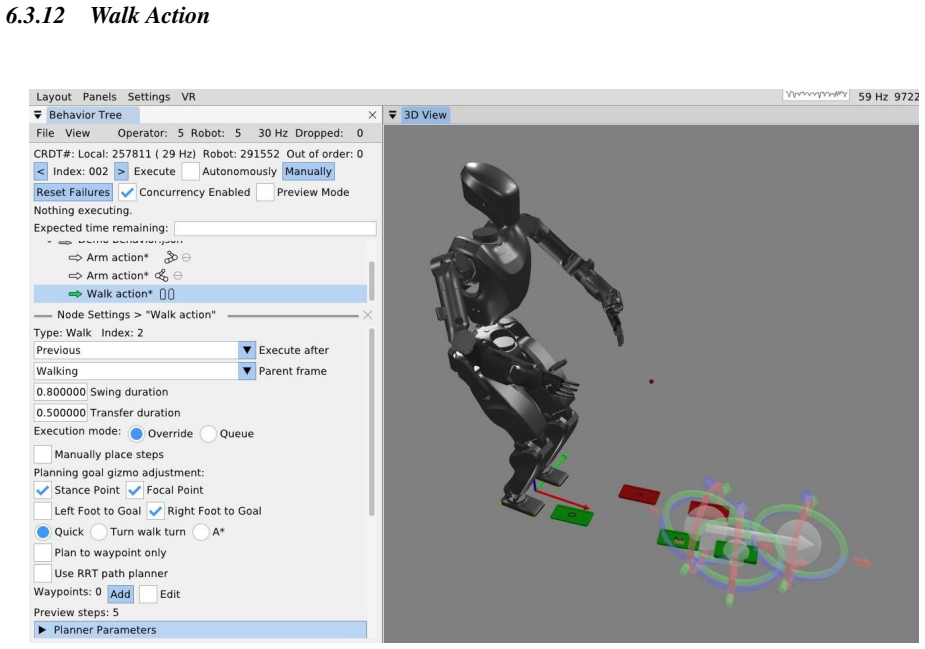
Task: Click the footsteps icon beside Walk action
Action: 167,294
